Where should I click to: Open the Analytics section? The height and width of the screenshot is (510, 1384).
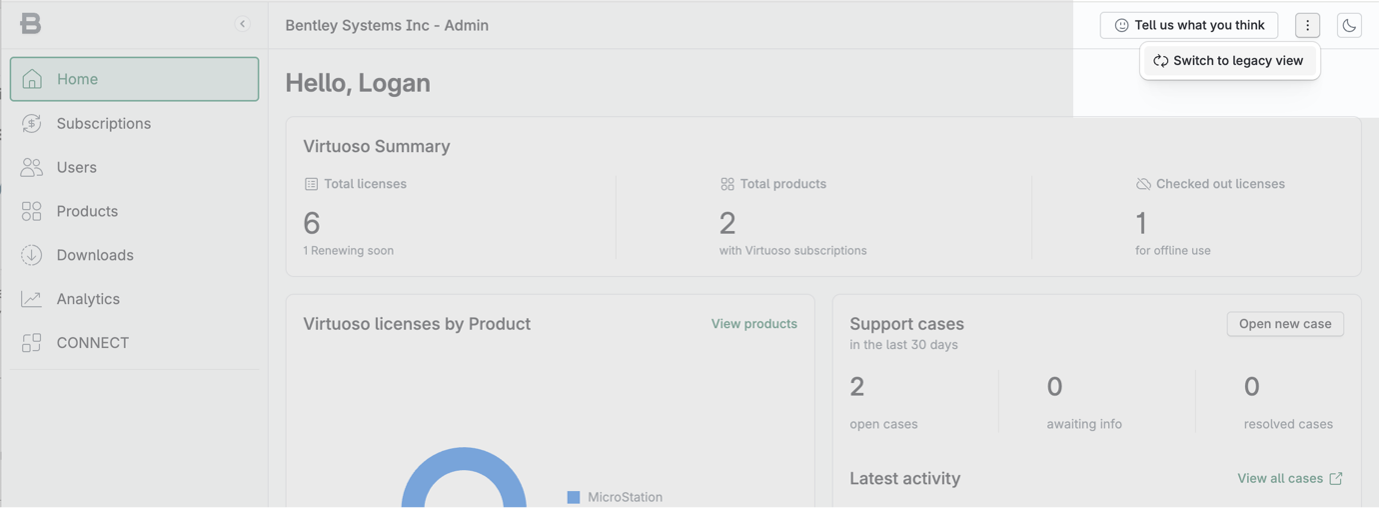coord(135,300)
